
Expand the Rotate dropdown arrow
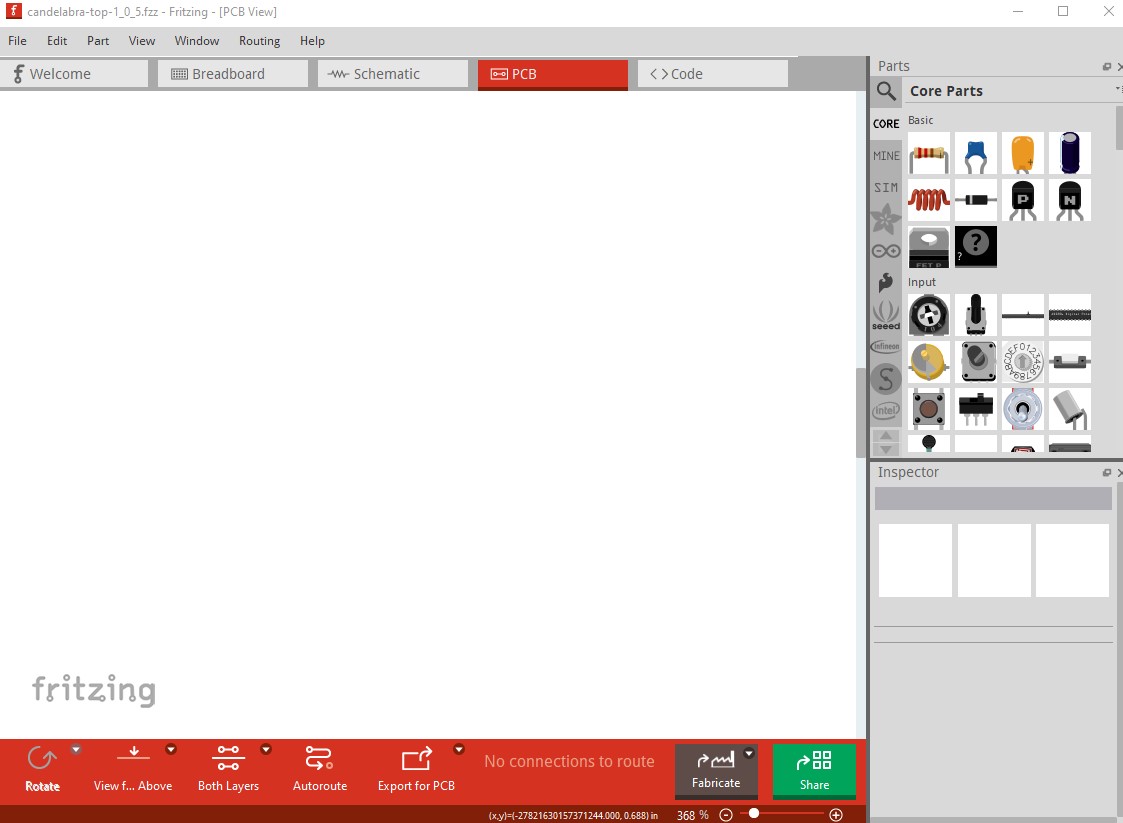tap(76, 750)
